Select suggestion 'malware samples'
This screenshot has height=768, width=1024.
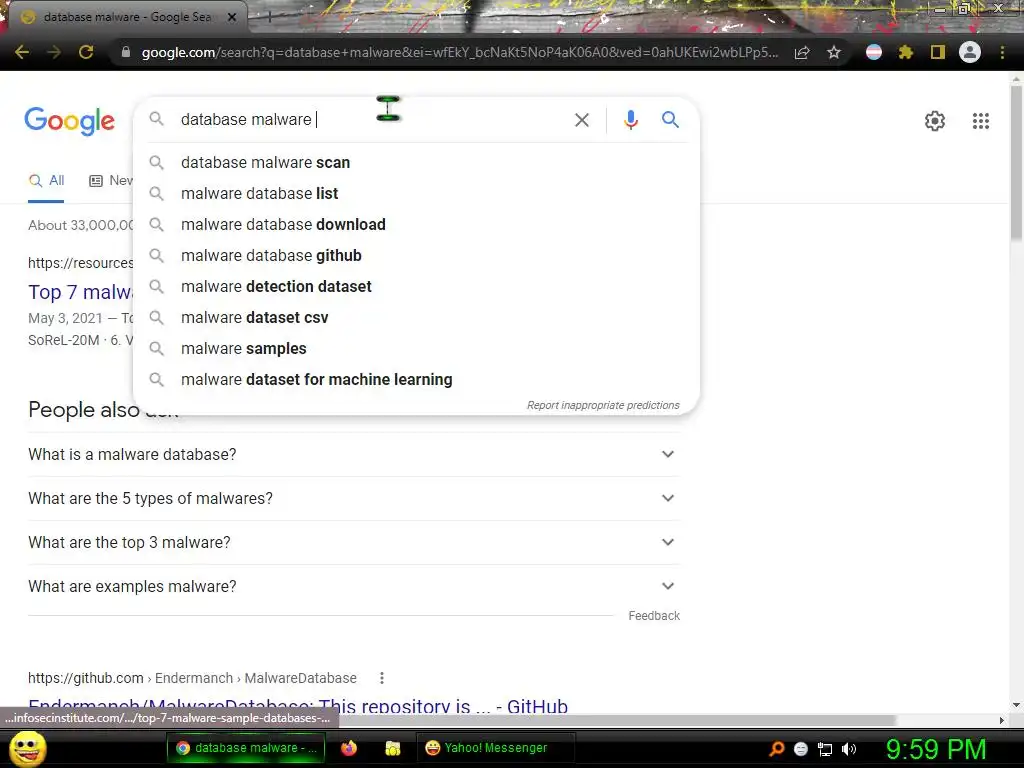416,349
